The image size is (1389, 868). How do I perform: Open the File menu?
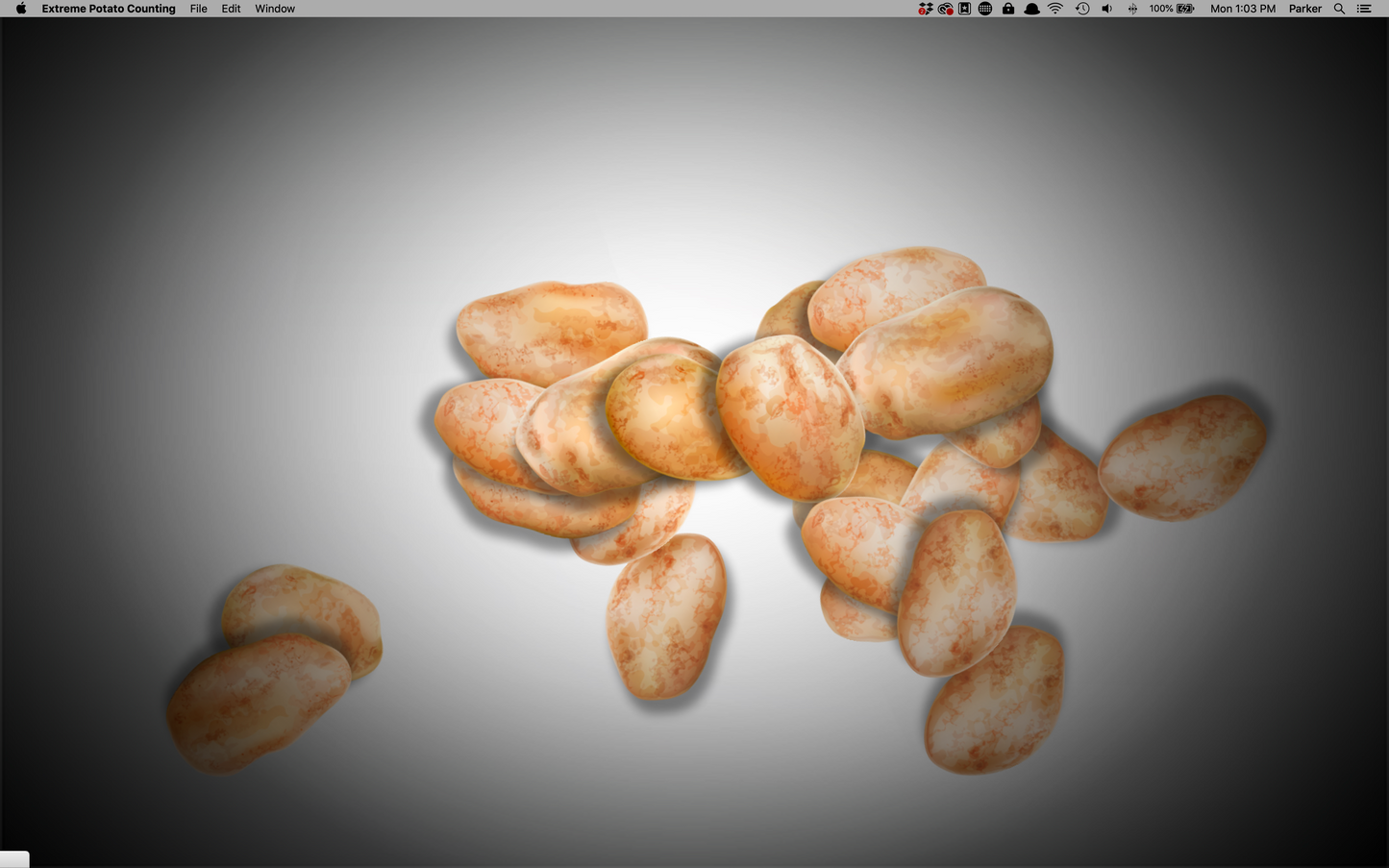(x=198, y=9)
